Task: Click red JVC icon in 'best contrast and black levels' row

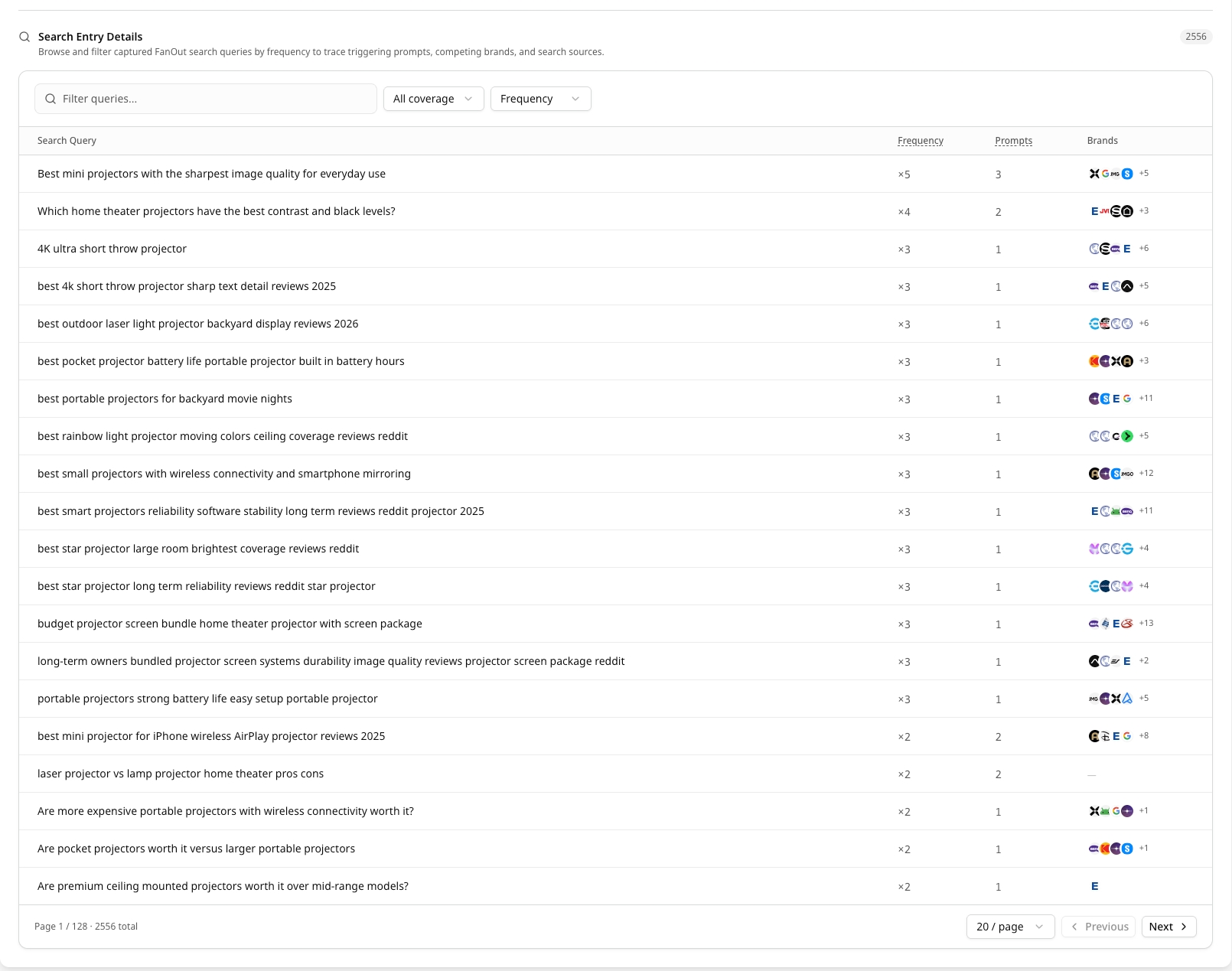Action: pos(1105,211)
